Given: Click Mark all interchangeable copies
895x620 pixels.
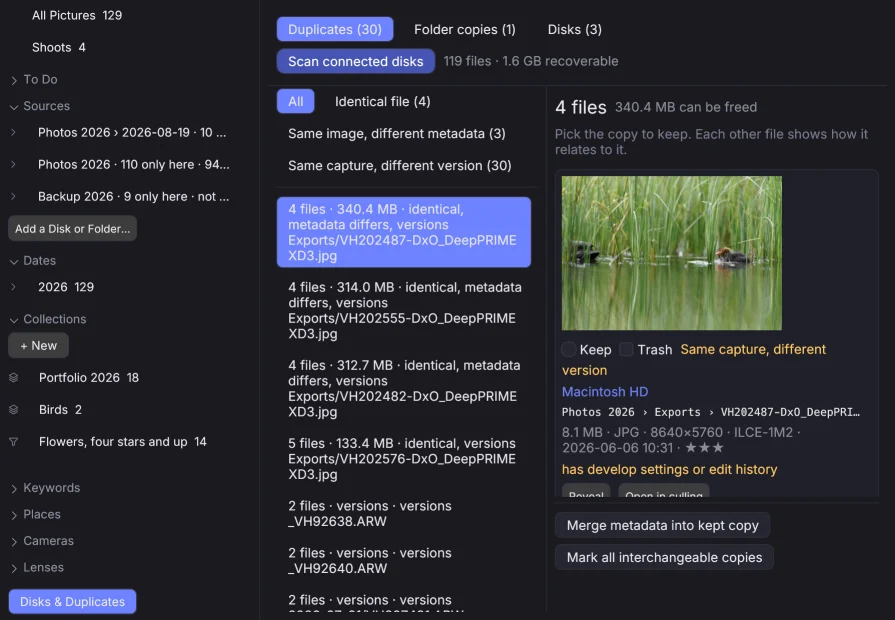Looking at the screenshot, I should pos(664,557).
